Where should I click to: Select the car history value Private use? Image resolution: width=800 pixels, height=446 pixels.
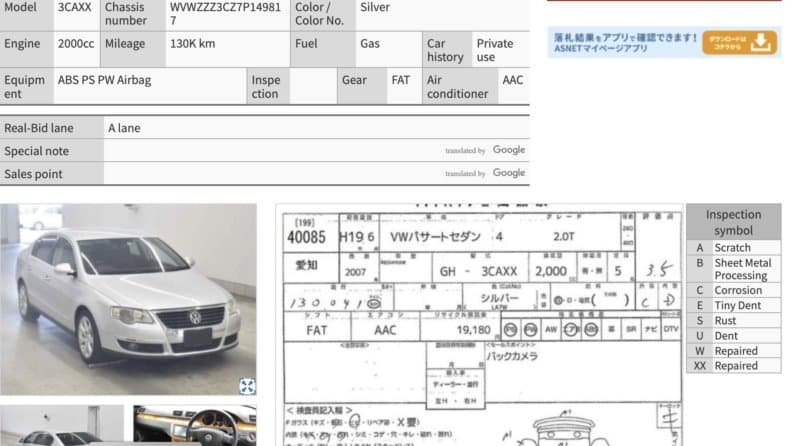point(495,50)
